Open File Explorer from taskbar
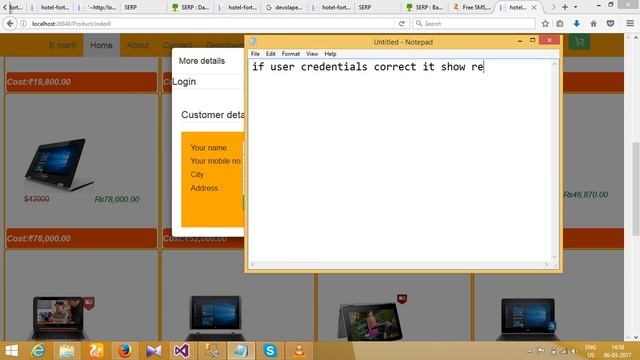The height and width of the screenshot is (360, 640). (x=67, y=351)
